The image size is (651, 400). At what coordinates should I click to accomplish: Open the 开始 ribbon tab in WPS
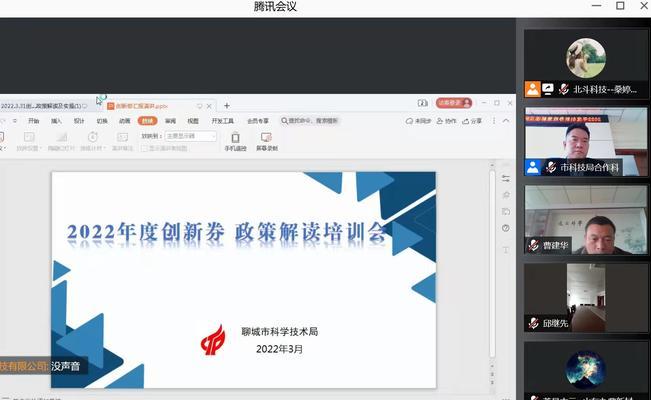tap(34, 121)
